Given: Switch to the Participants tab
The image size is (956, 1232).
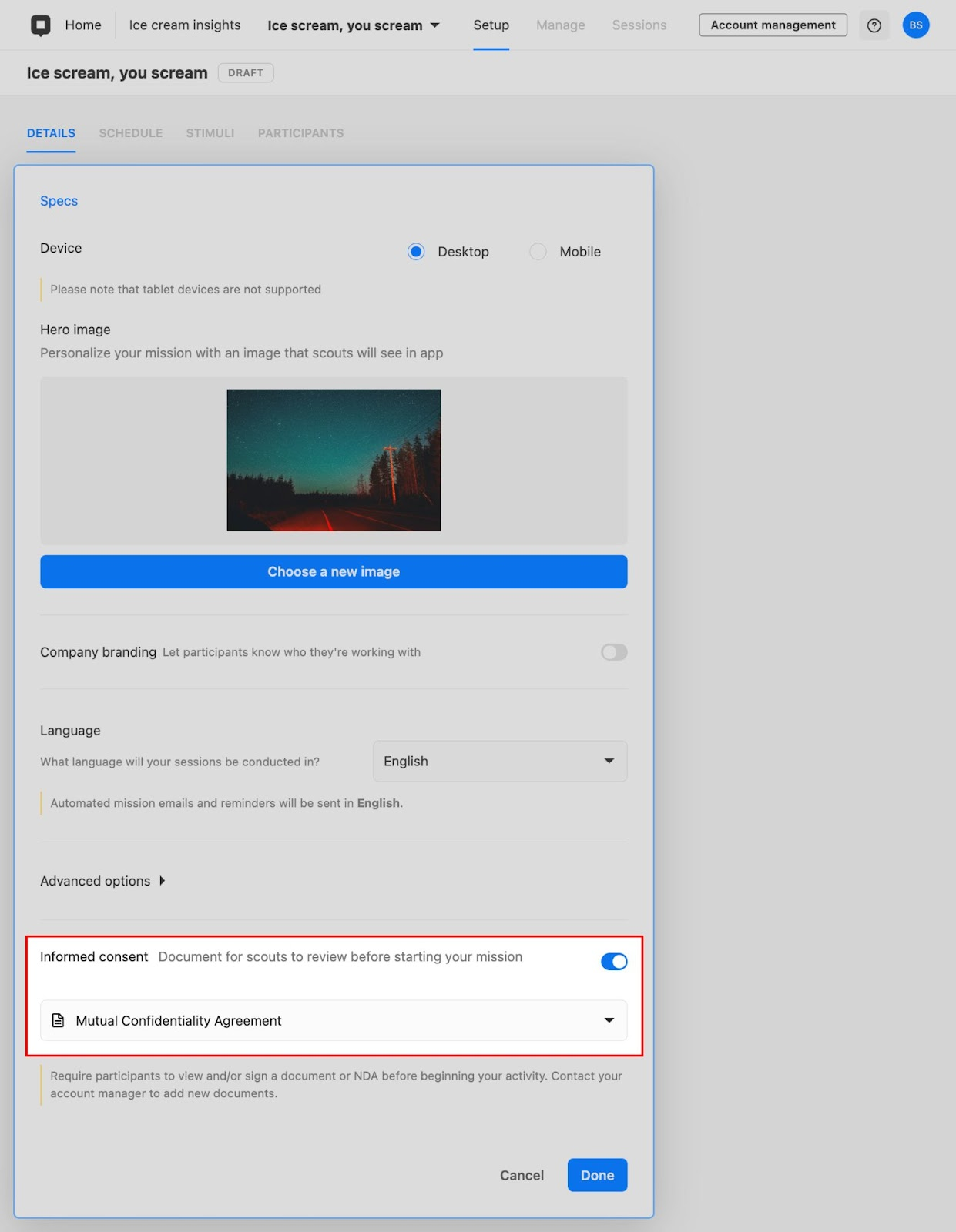Looking at the screenshot, I should click(300, 133).
